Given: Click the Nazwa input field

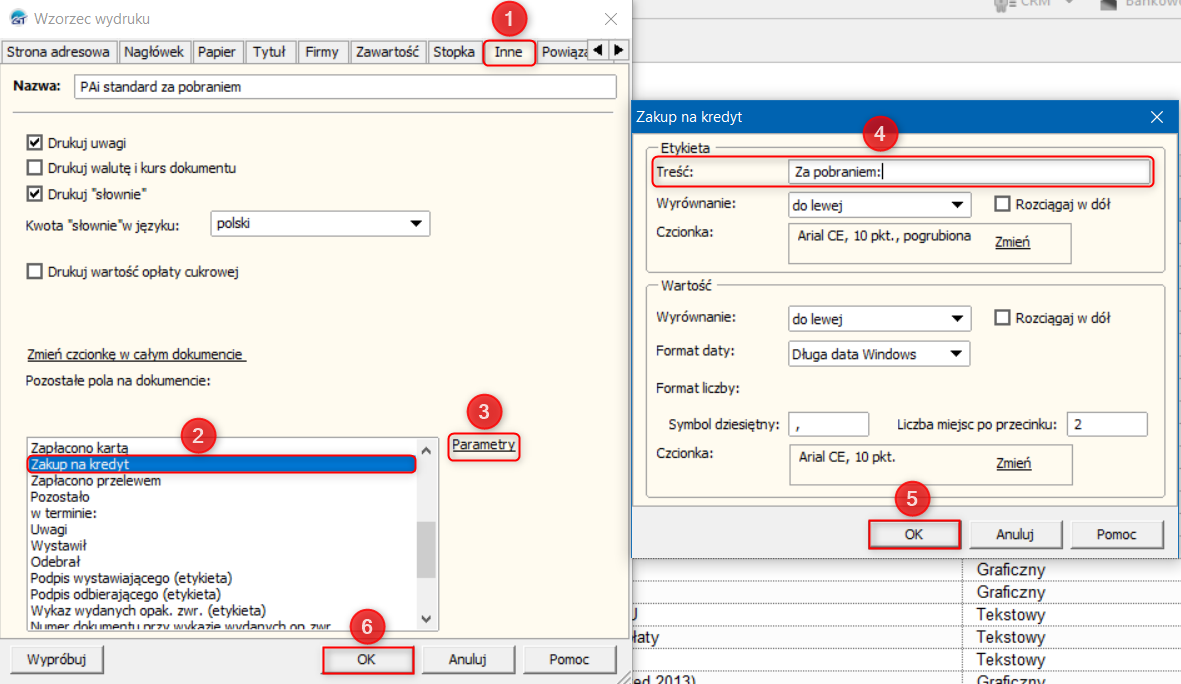Looking at the screenshot, I should 345,87.
